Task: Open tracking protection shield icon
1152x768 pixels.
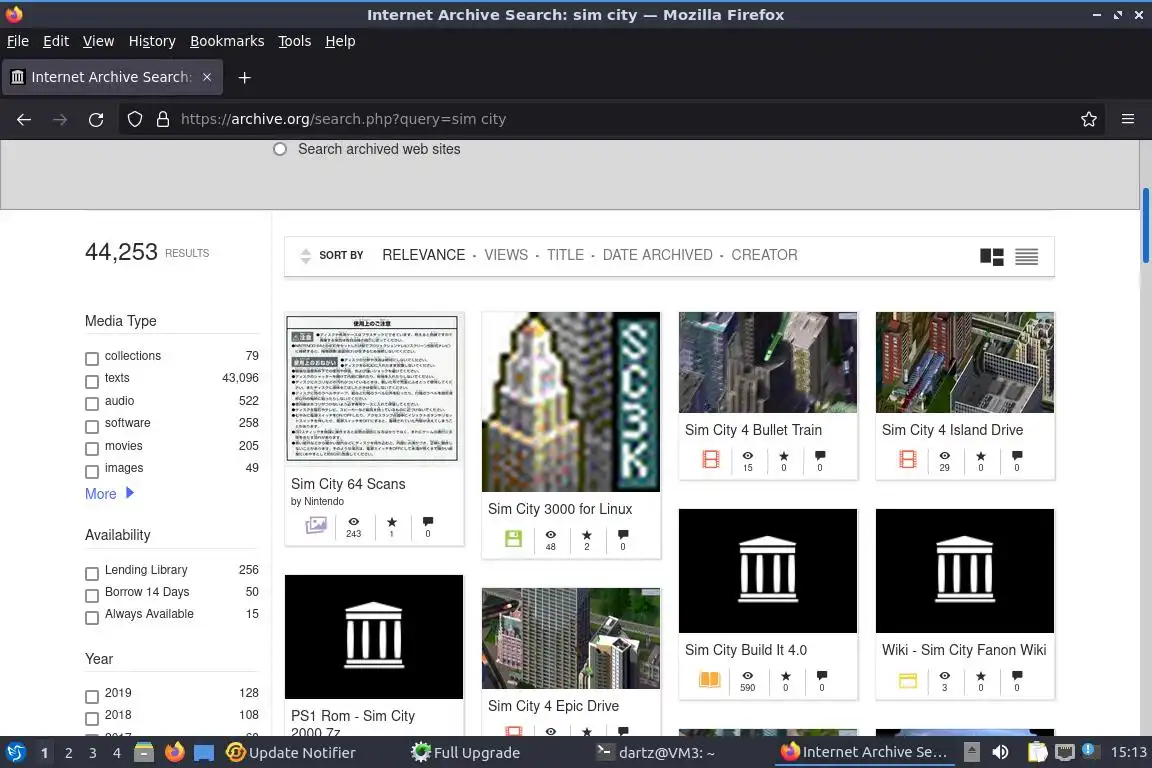Action: point(135,119)
